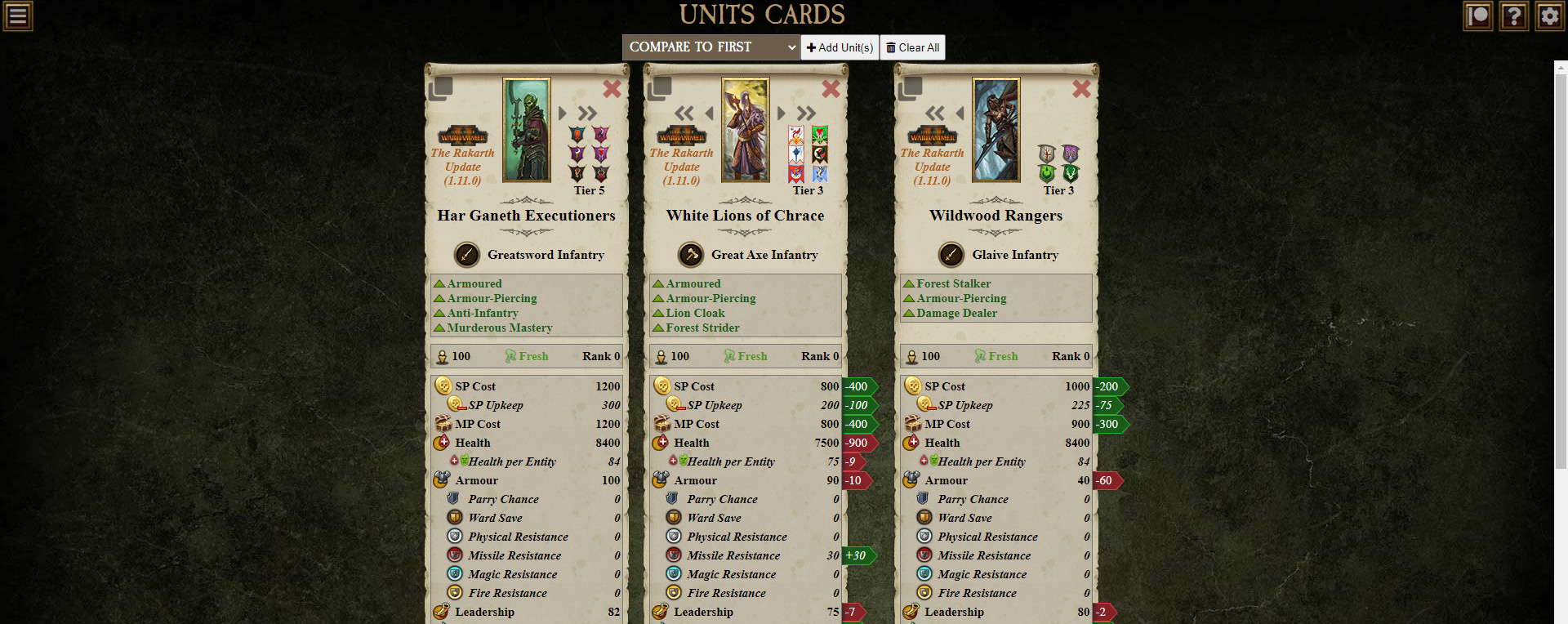Move White Lions card fully right
Viewport: 1568px width, 624px height.
806,113
